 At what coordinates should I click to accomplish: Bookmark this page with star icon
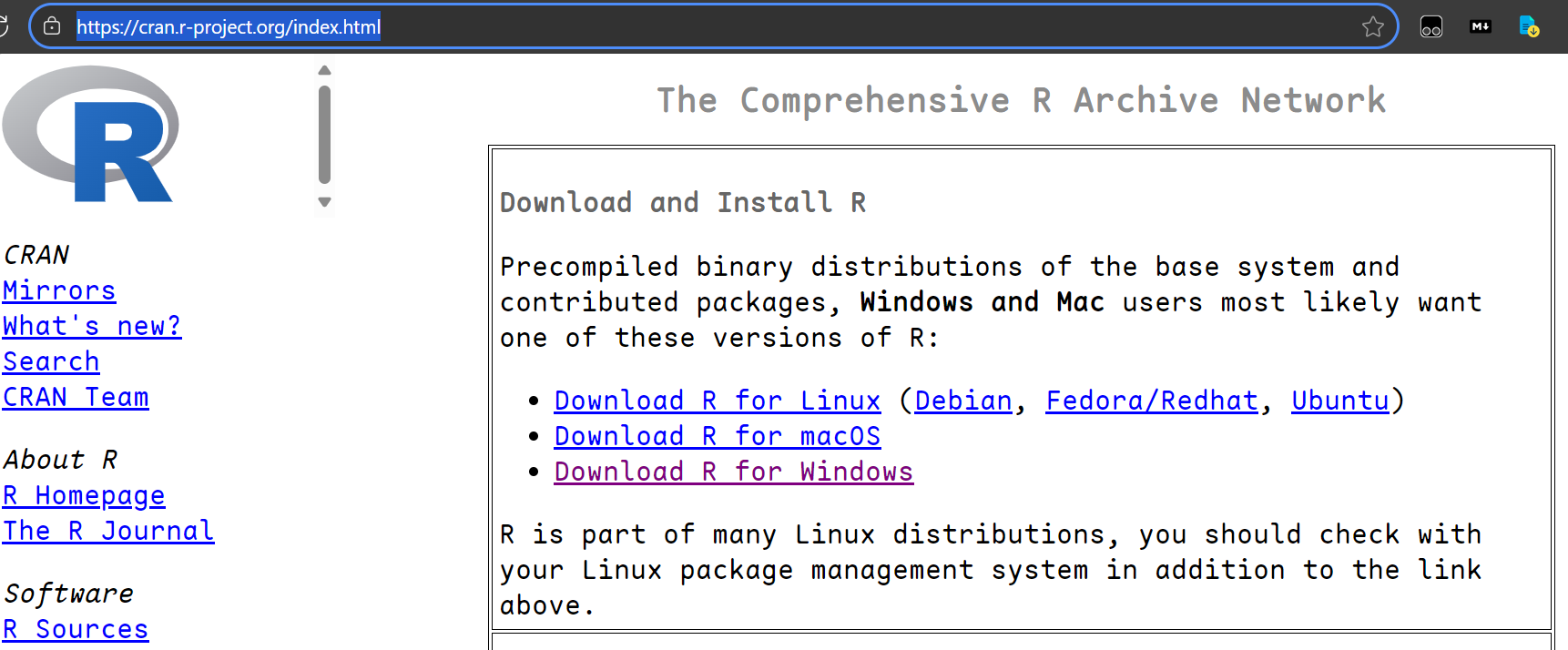(1373, 27)
